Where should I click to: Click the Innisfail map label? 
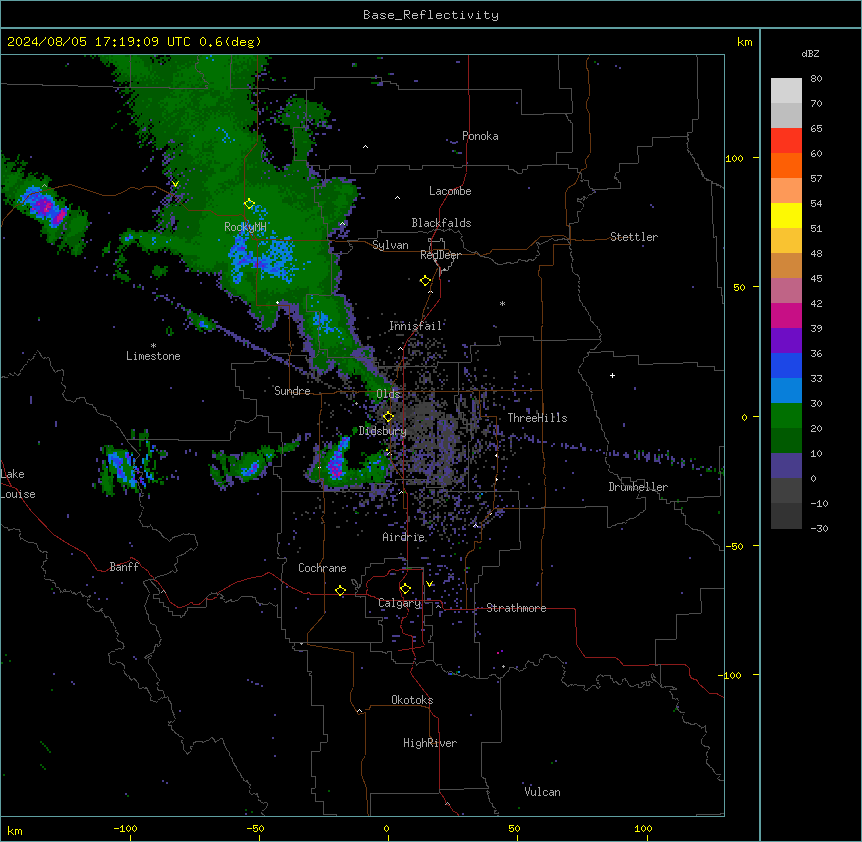click(416, 326)
